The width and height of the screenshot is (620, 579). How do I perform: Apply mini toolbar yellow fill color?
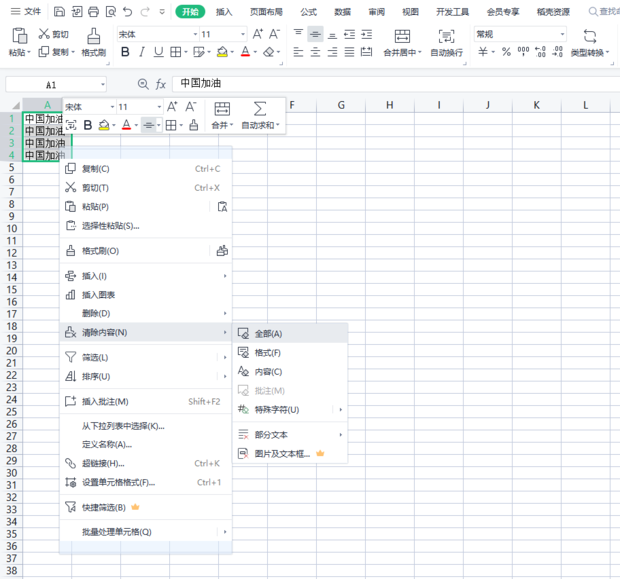coord(104,125)
